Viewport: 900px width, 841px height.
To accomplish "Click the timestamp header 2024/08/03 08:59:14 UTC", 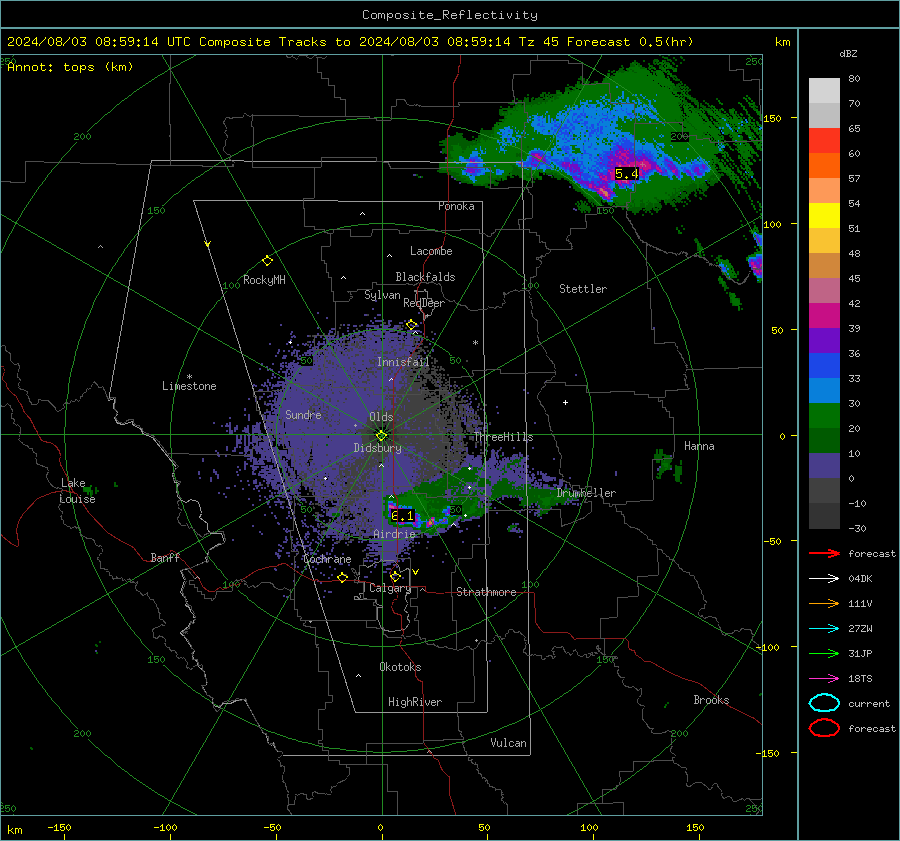I will (x=99, y=42).
